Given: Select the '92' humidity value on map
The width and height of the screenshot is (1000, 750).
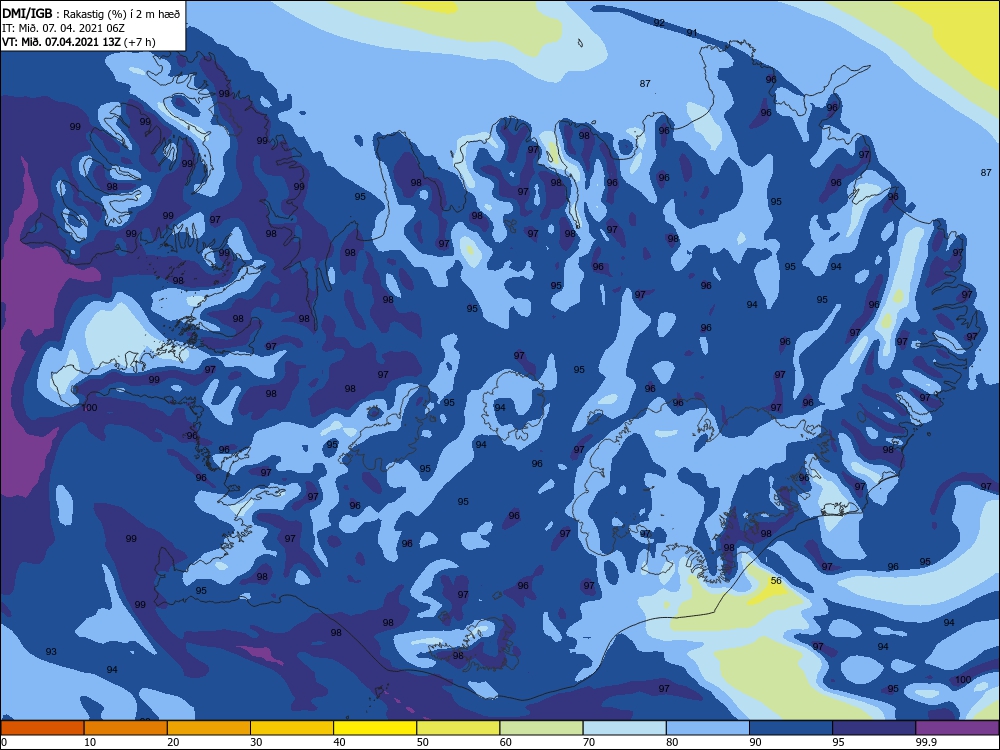Looking at the screenshot, I should point(659,22).
